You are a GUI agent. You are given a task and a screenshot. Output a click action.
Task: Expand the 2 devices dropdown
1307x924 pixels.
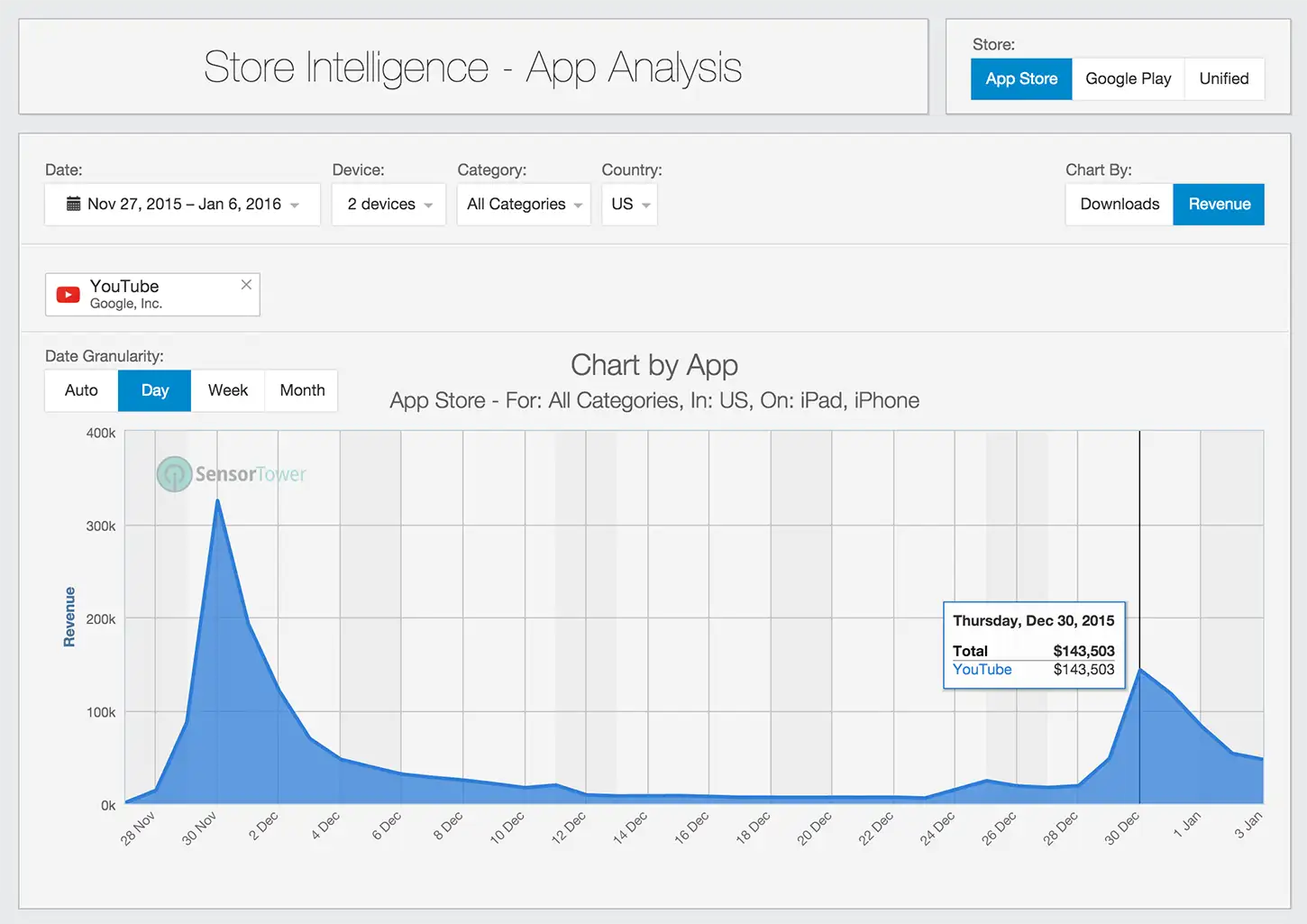click(388, 204)
